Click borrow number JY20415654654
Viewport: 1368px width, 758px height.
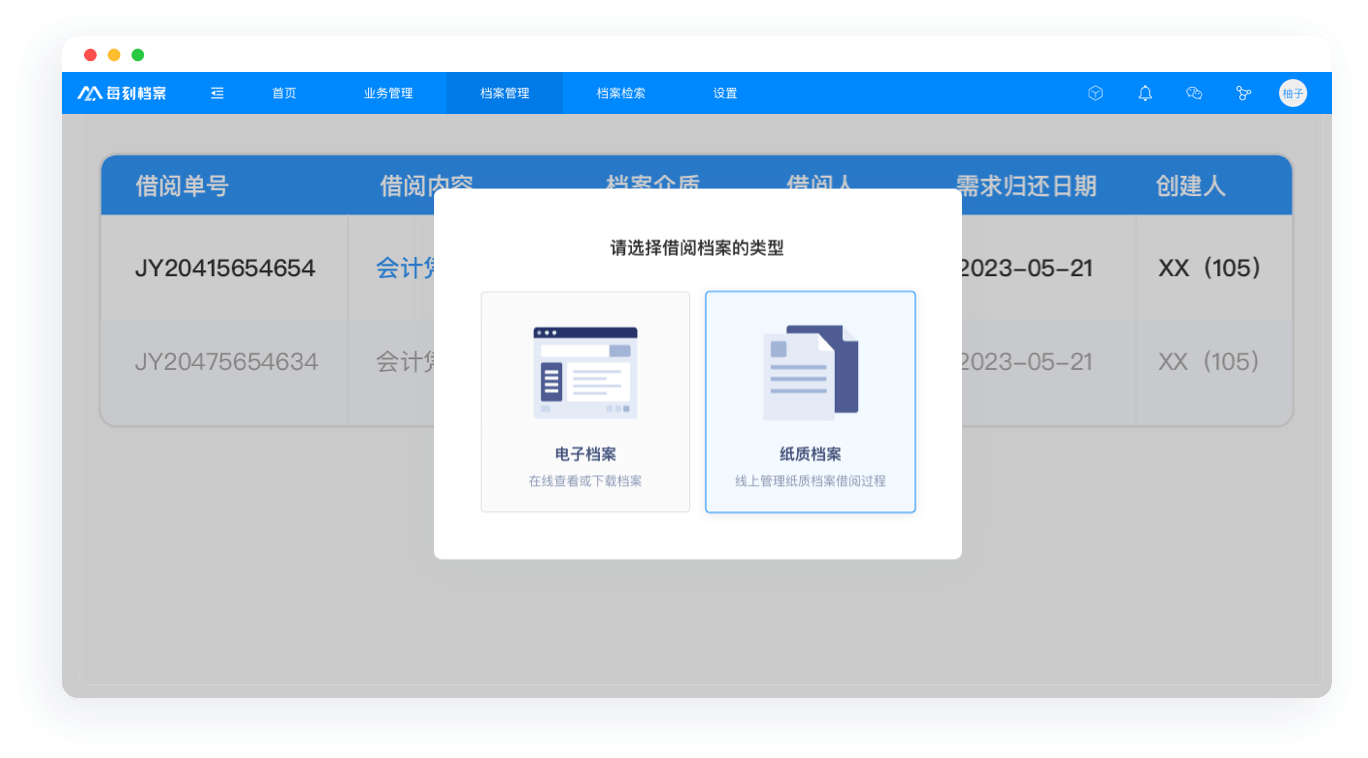tap(225, 268)
